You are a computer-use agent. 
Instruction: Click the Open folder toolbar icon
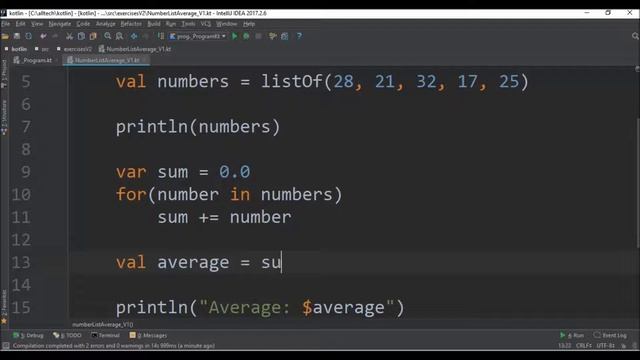[5, 36]
